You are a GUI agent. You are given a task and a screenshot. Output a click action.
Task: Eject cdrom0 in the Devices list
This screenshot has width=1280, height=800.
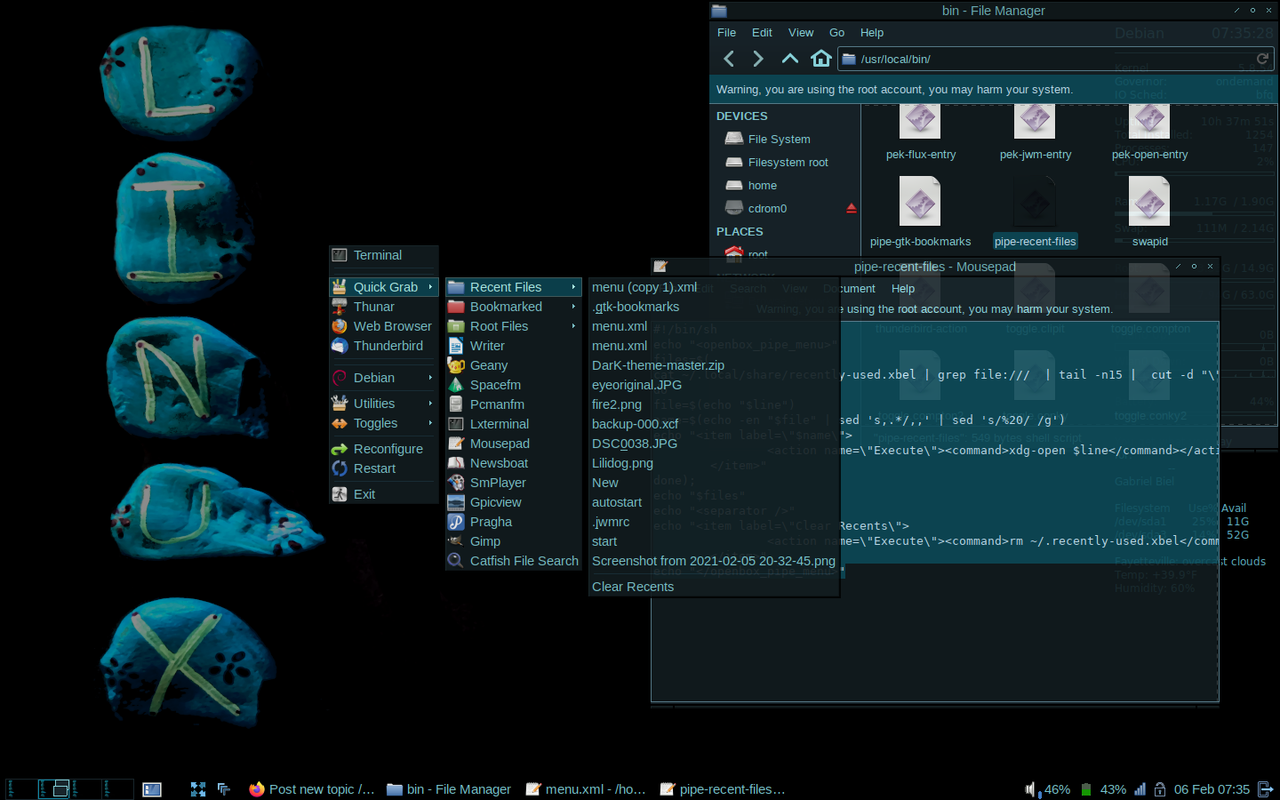[851, 208]
